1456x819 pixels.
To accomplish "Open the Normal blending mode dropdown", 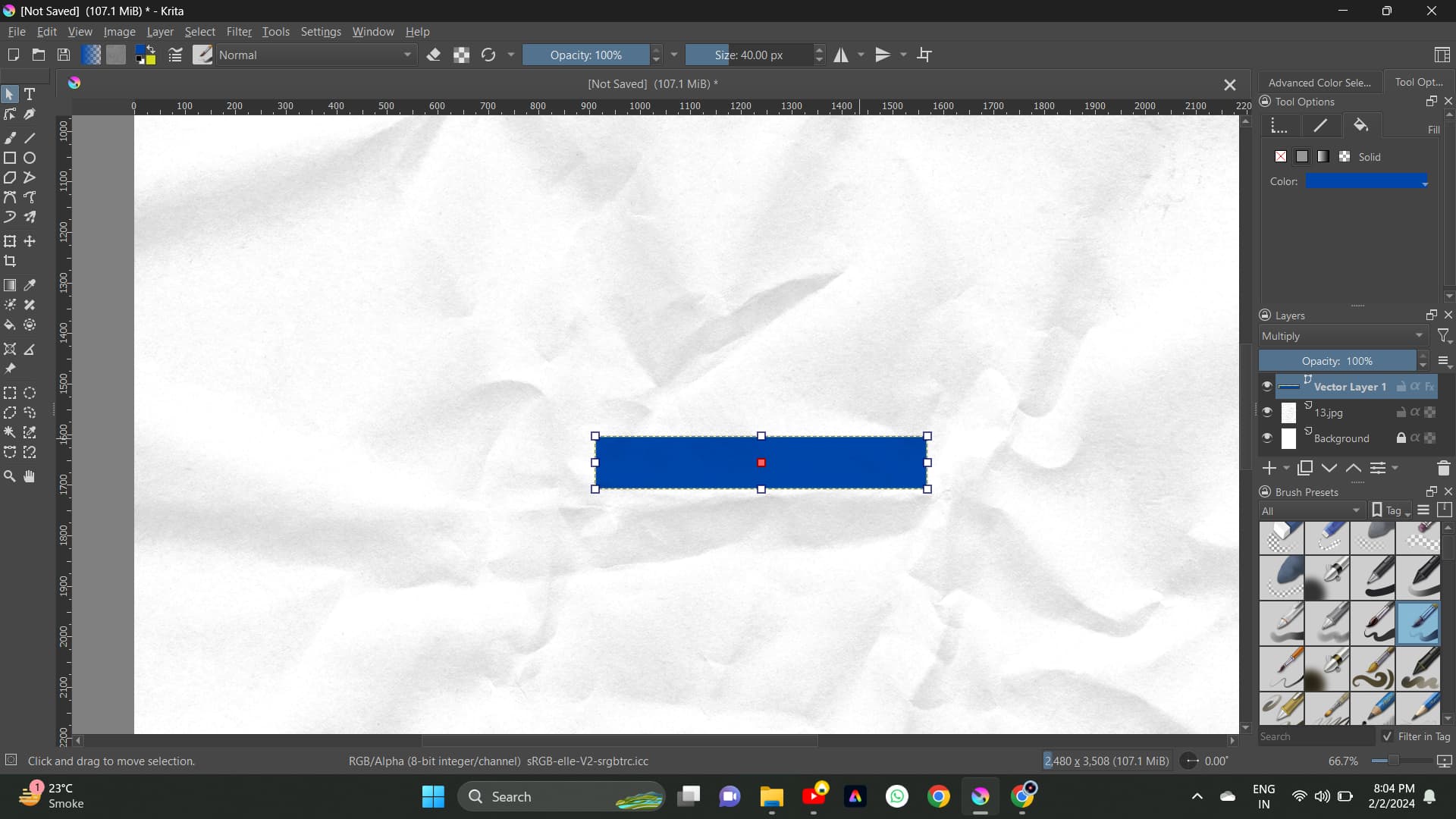I will [315, 55].
